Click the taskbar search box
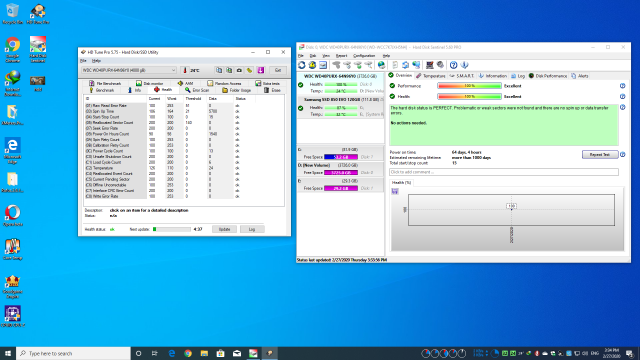The image size is (640, 360). point(73,353)
